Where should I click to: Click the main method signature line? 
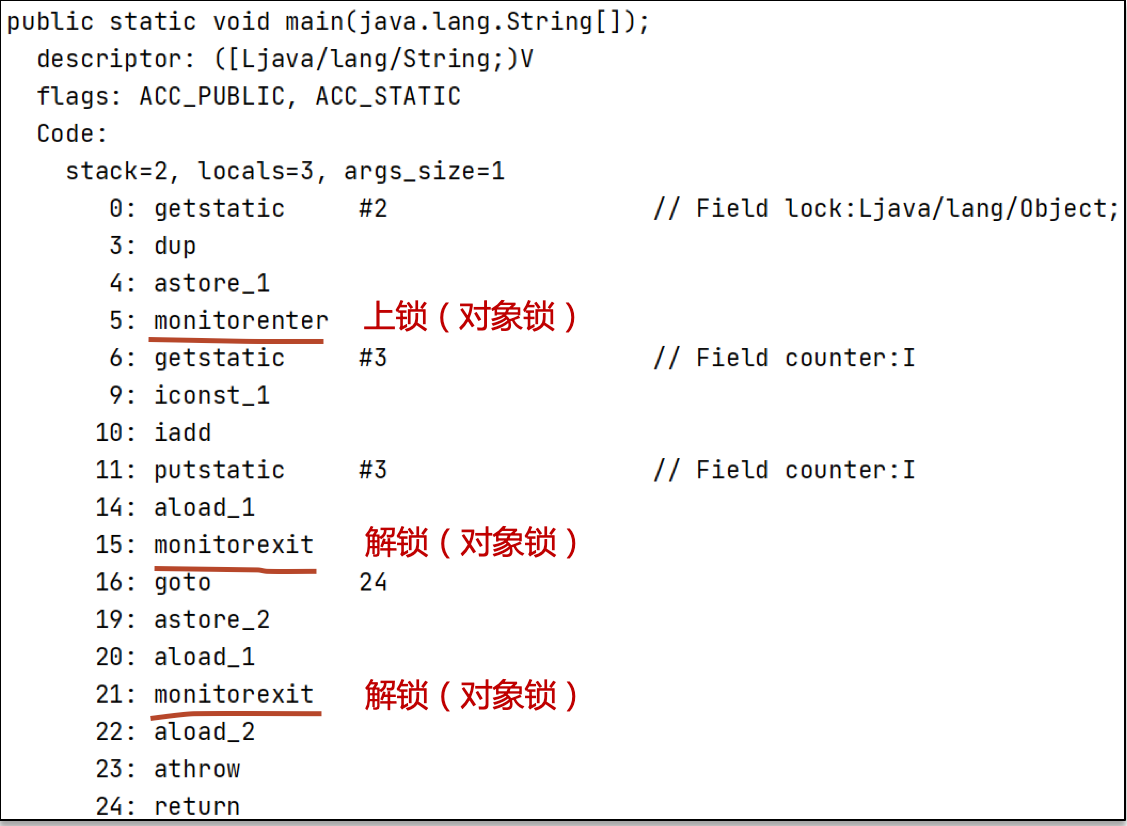click(328, 22)
